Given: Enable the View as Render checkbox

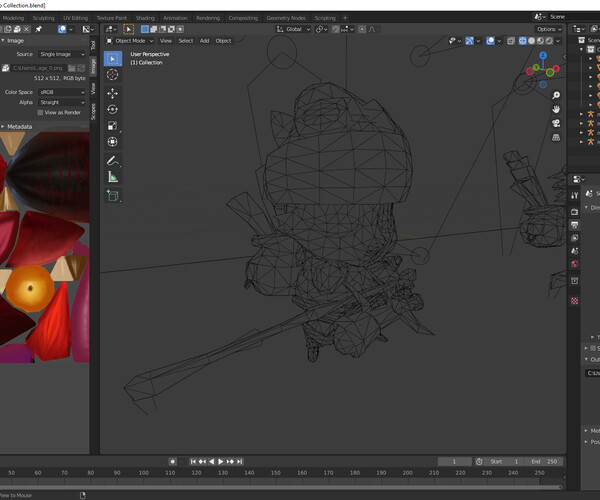Looking at the screenshot, I should pos(41,112).
